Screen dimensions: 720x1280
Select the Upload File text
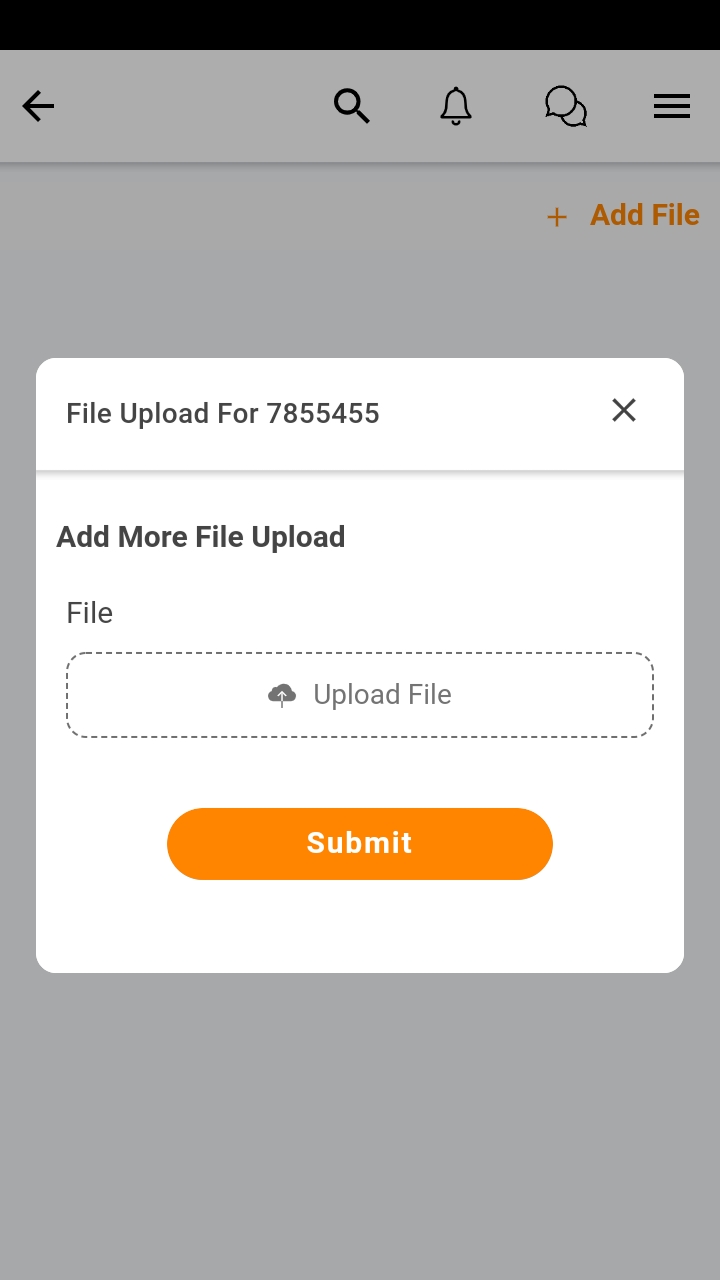click(382, 695)
